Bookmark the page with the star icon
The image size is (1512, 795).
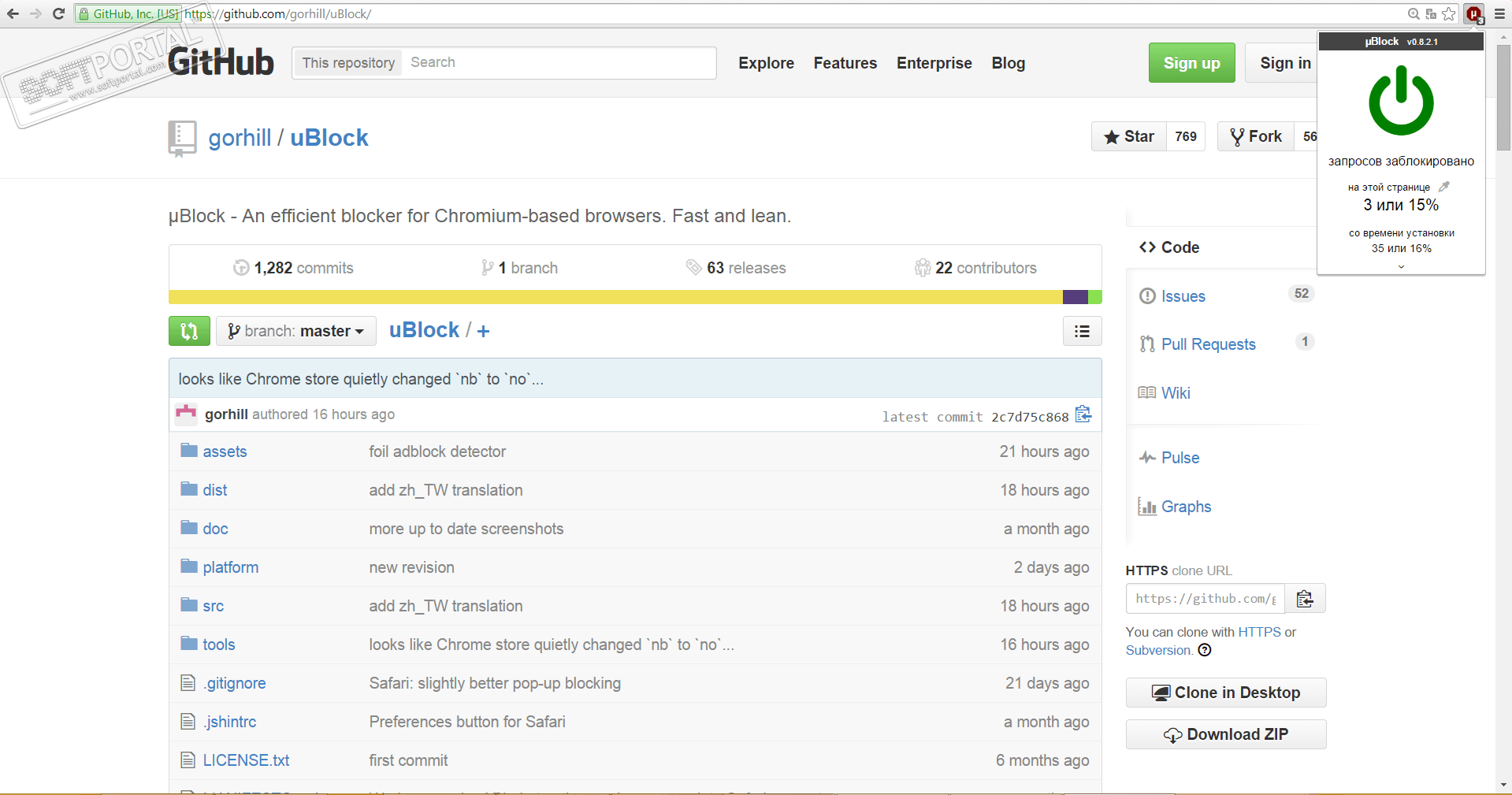(1449, 13)
